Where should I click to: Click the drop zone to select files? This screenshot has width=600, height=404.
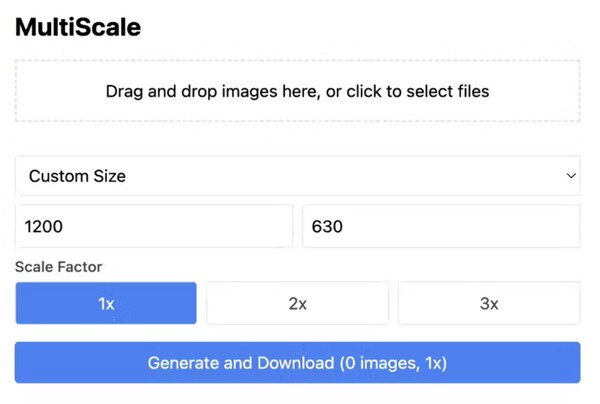tap(297, 91)
